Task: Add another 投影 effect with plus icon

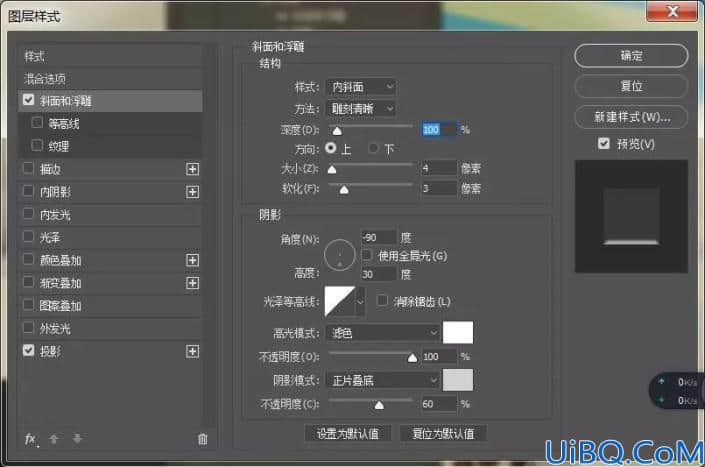Action: pos(192,351)
